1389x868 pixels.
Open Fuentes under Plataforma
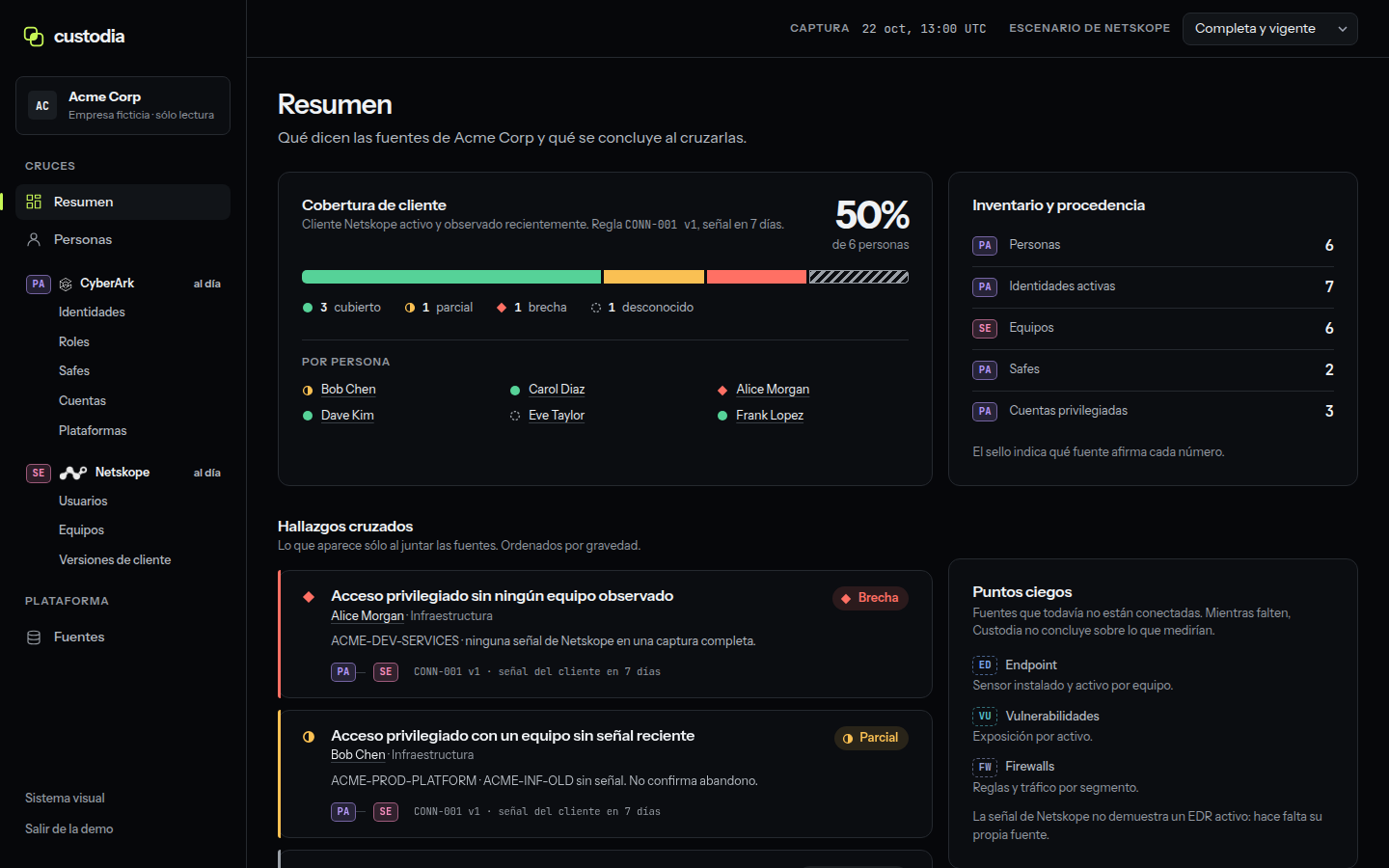(x=123, y=637)
